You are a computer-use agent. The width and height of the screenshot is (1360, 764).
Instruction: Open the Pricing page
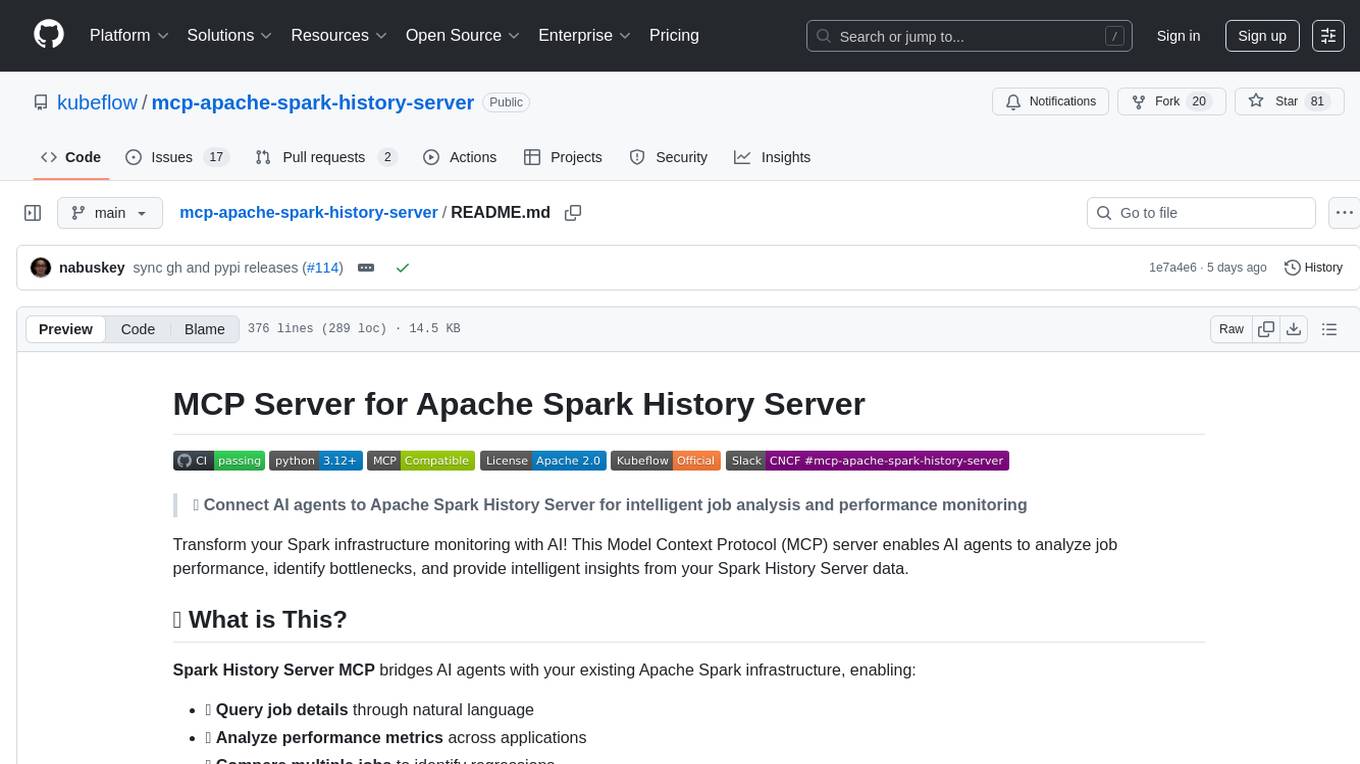point(674,36)
